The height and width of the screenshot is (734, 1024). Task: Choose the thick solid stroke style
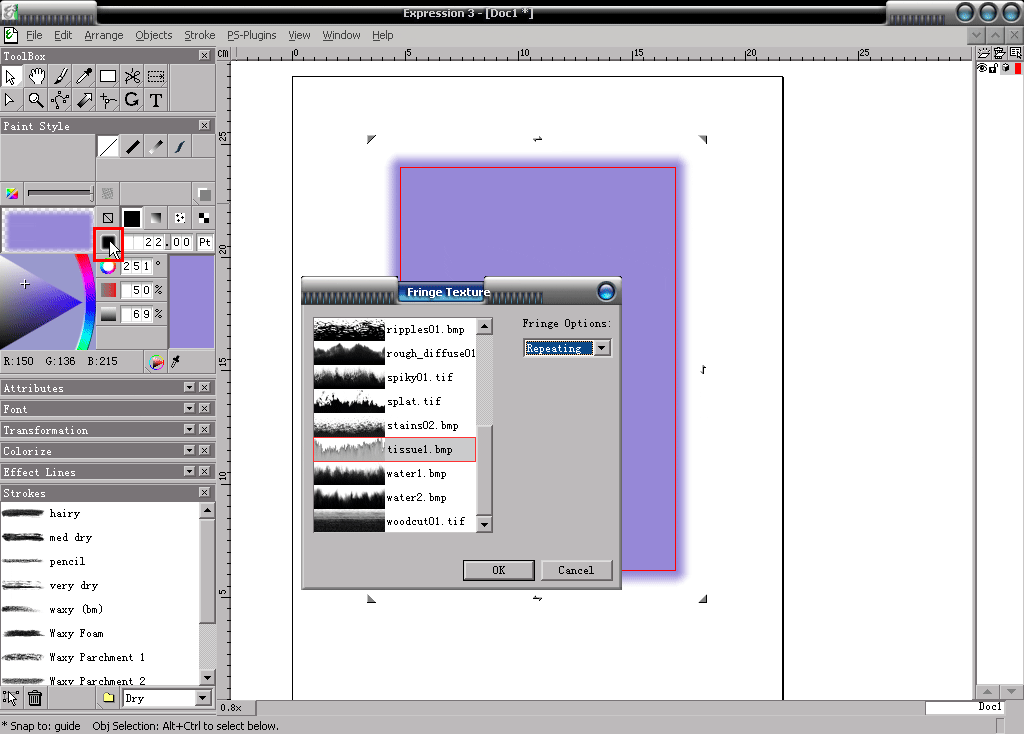click(132, 147)
